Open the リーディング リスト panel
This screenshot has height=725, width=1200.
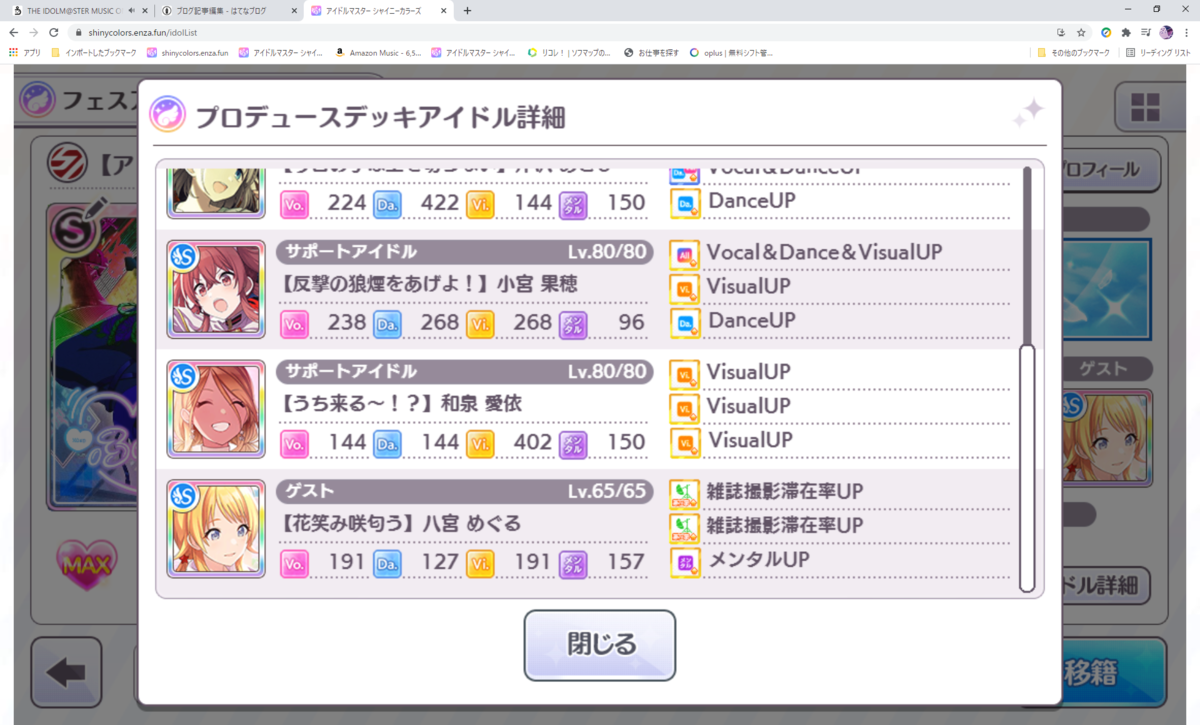pos(1158,52)
